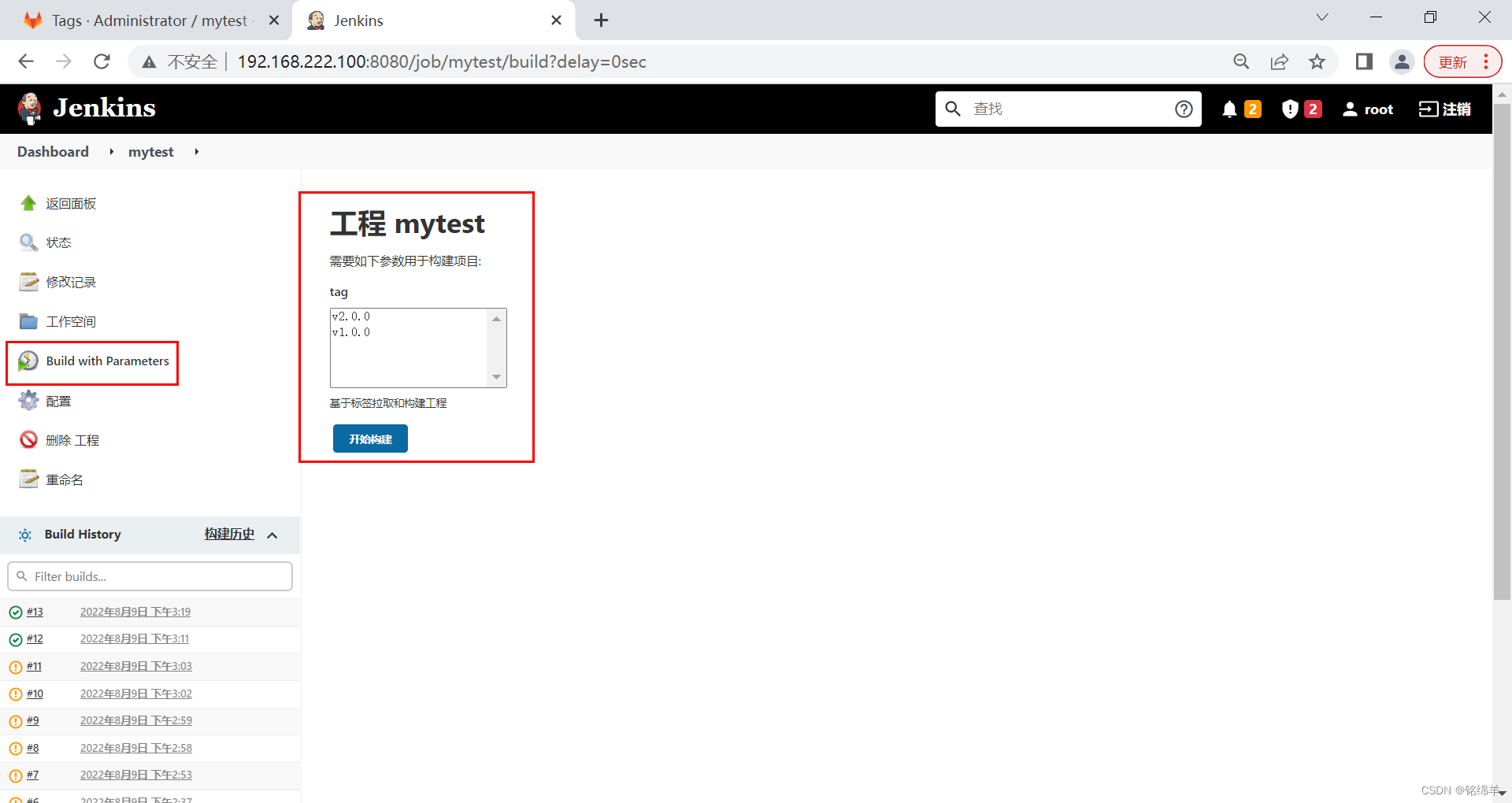The width and height of the screenshot is (1512, 803).
Task: Click the gear configure icon
Action: (x=28, y=401)
